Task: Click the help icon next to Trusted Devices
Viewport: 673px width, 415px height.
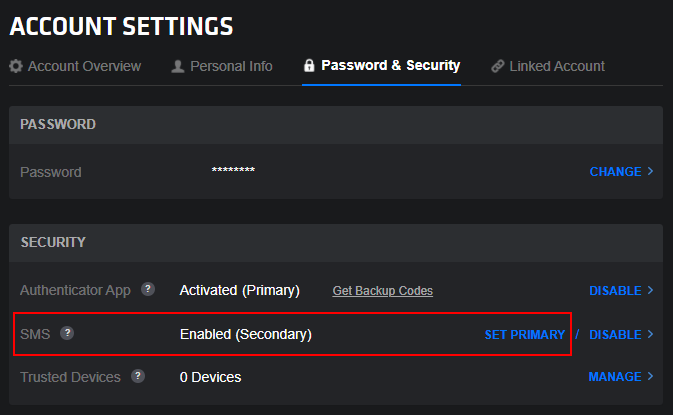Action: point(138,376)
